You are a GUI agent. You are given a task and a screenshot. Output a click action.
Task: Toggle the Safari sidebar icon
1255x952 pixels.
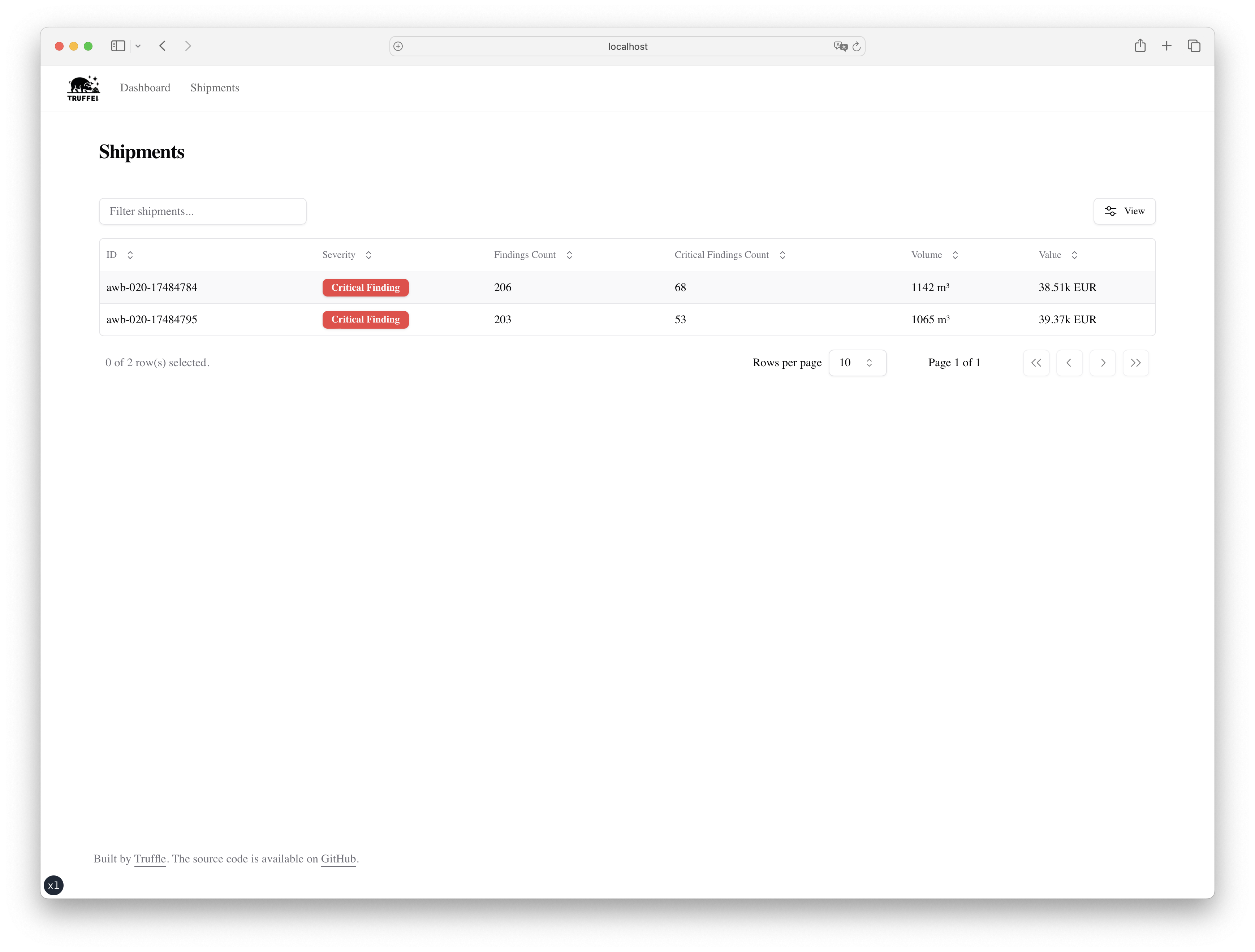click(x=118, y=46)
